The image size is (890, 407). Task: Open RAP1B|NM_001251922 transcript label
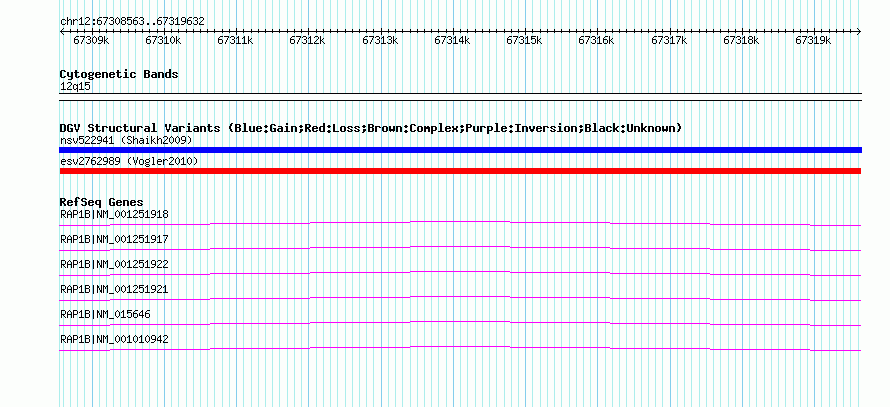click(114, 265)
